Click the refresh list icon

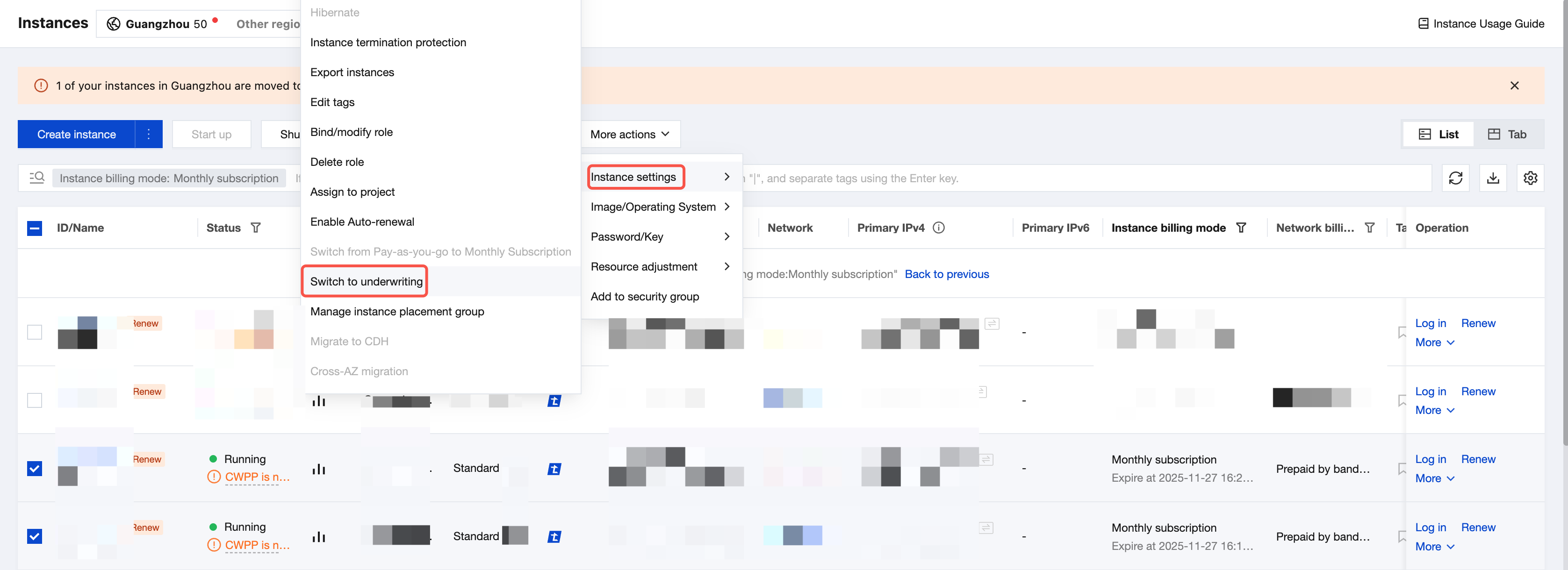tap(1455, 178)
